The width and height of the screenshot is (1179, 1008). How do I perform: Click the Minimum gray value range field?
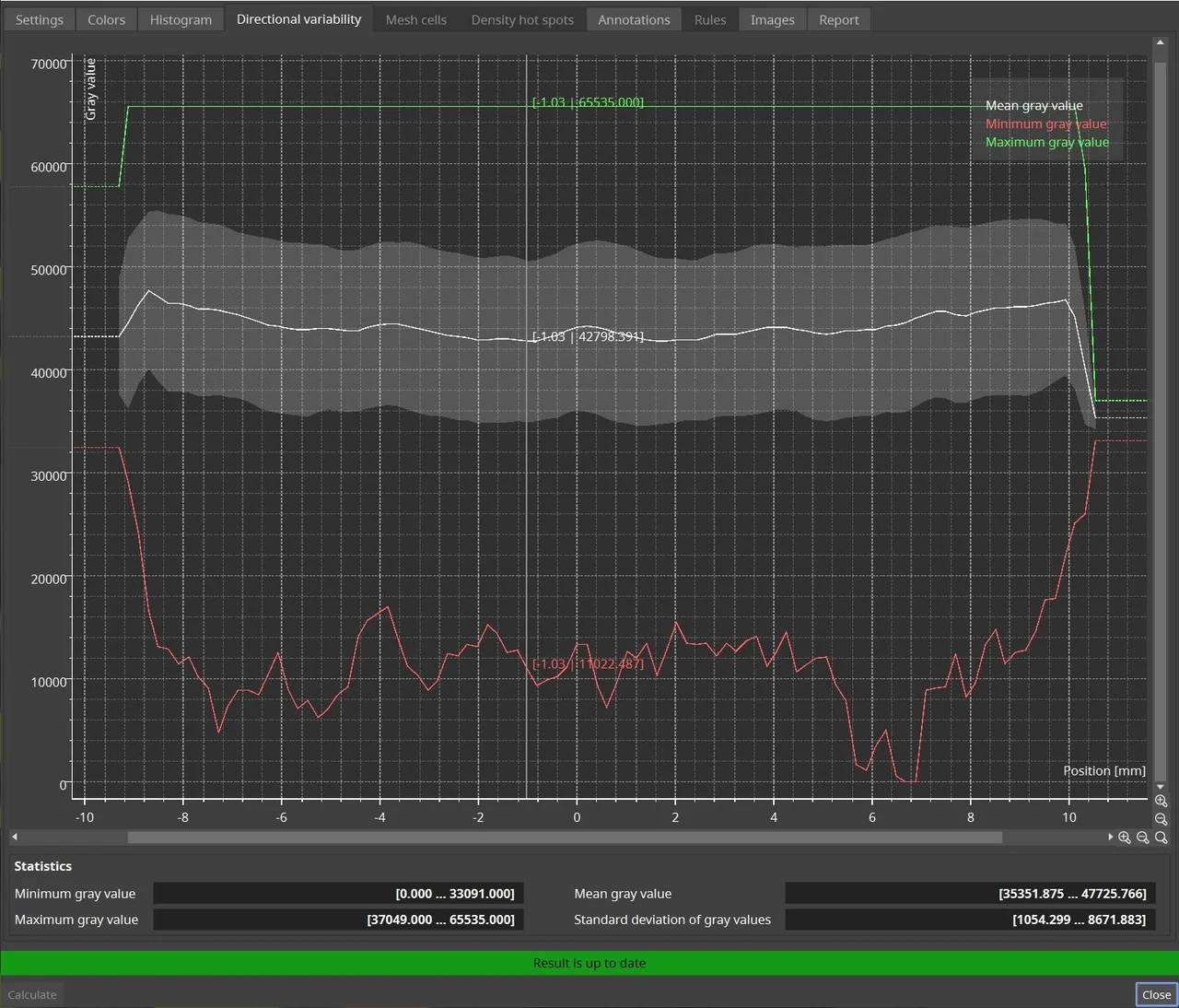point(338,894)
